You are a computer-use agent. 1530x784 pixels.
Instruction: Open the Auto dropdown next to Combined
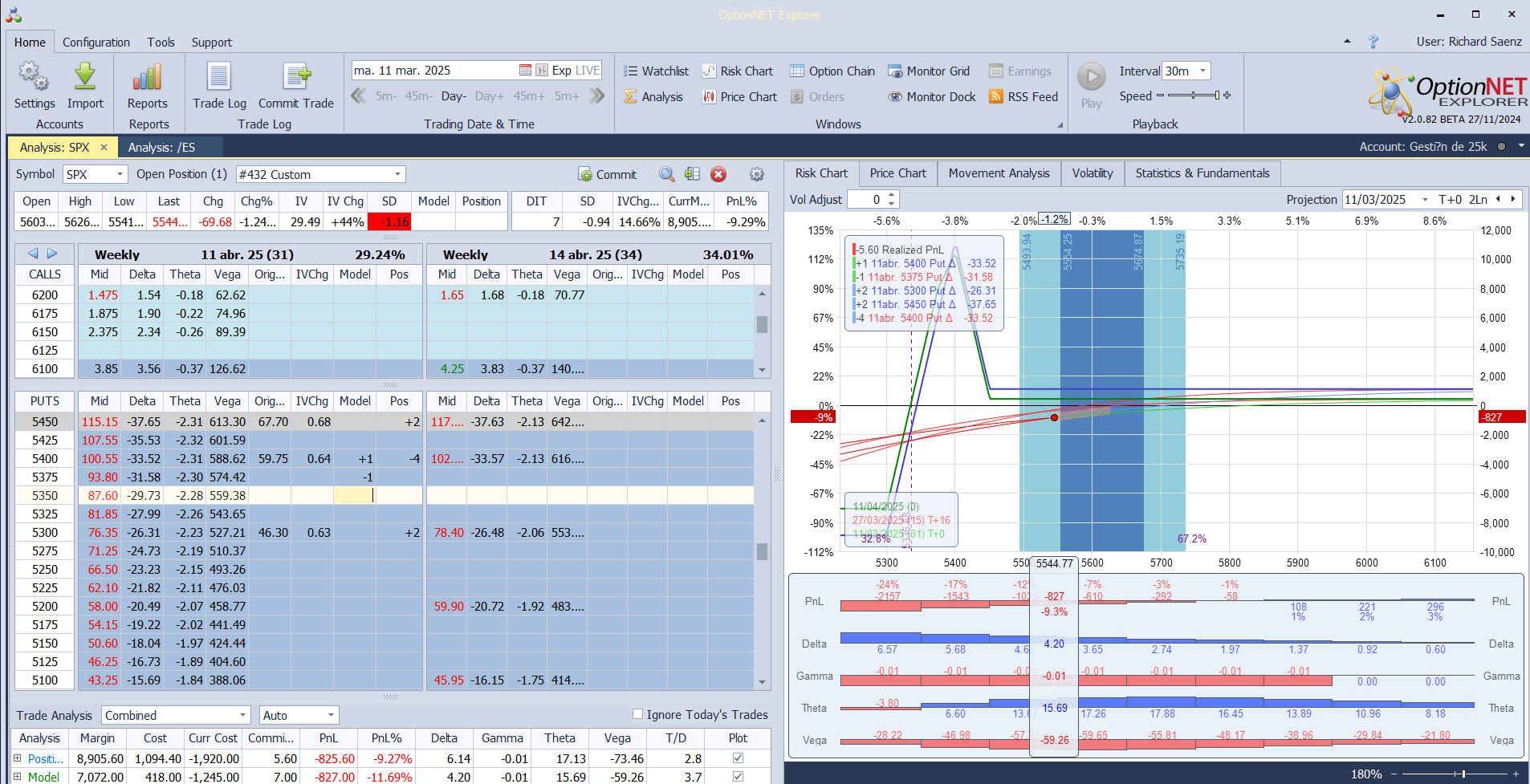331,715
